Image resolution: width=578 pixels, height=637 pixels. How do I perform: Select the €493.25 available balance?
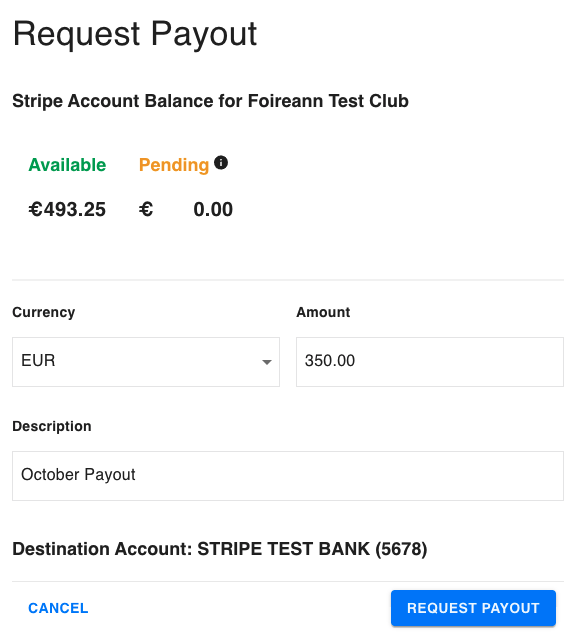pos(67,210)
